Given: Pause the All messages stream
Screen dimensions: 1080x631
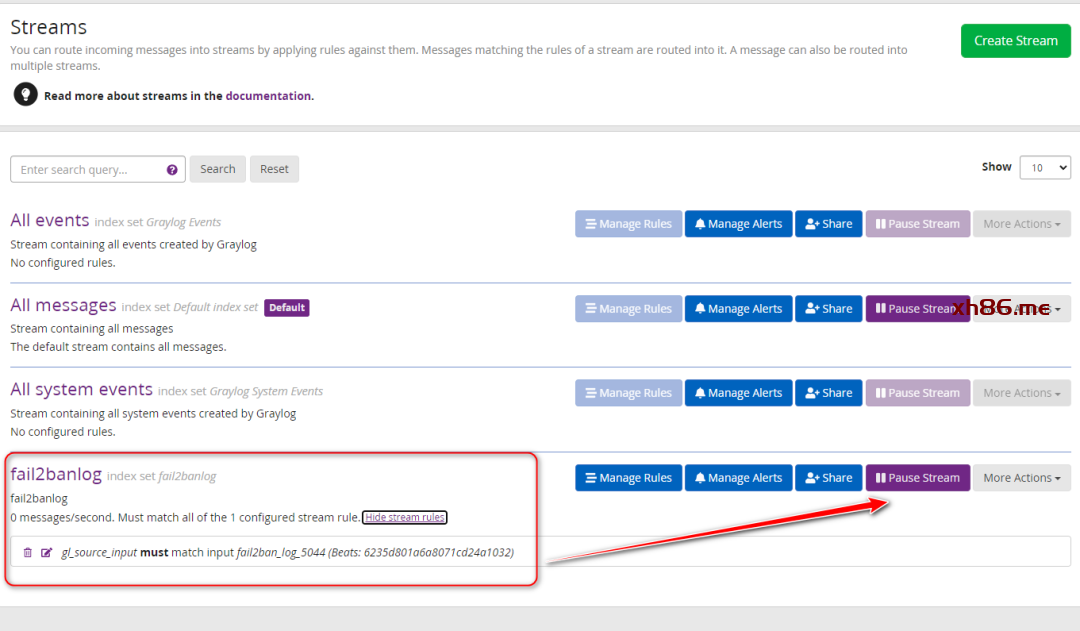Looking at the screenshot, I should 909,309.
